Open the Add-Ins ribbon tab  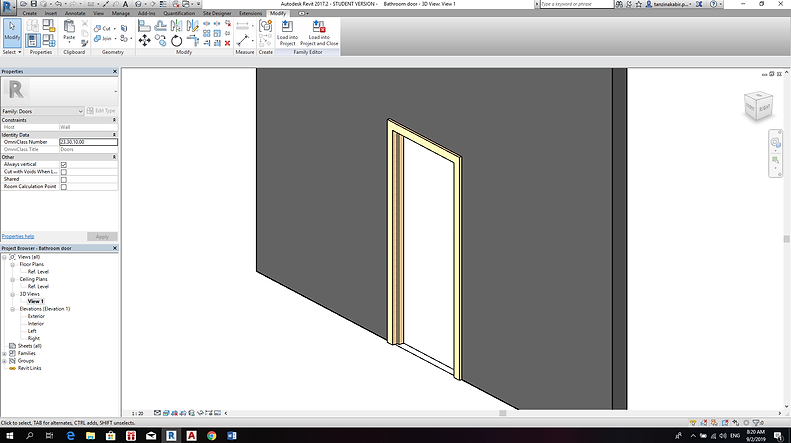click(147, 13)
